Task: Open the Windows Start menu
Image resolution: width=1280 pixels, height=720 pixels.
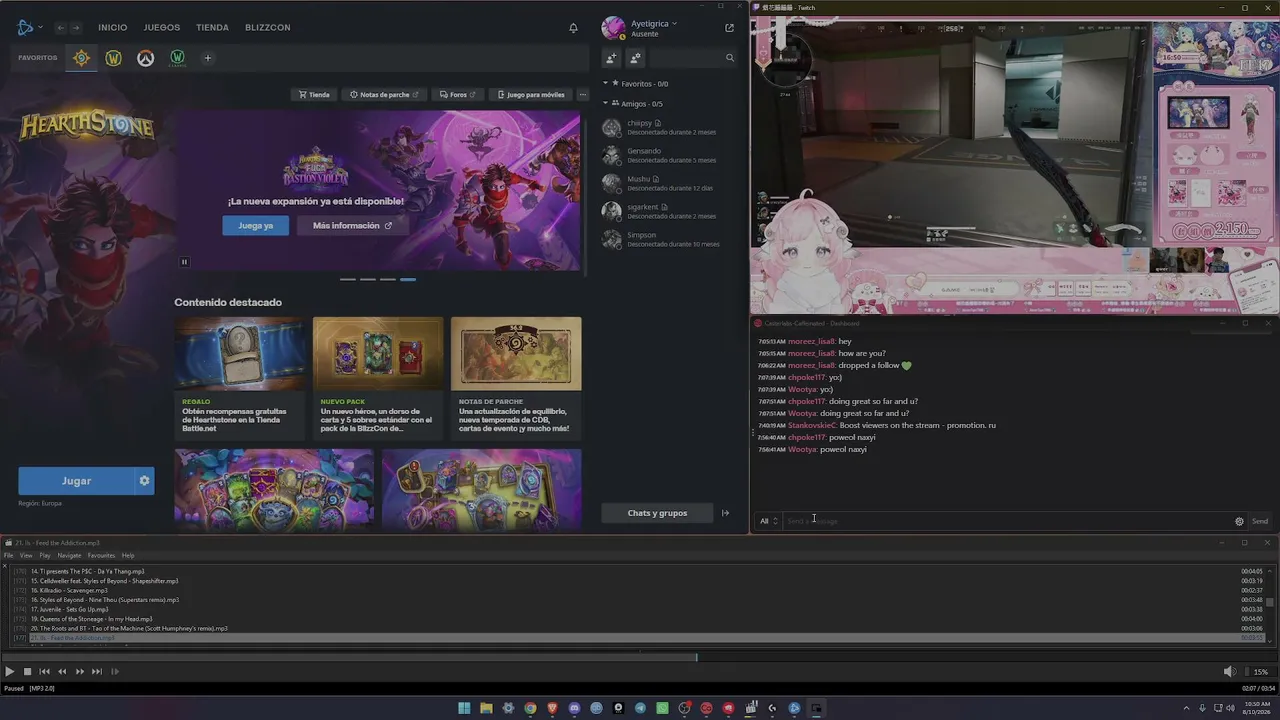Action: tap(464, 708)
